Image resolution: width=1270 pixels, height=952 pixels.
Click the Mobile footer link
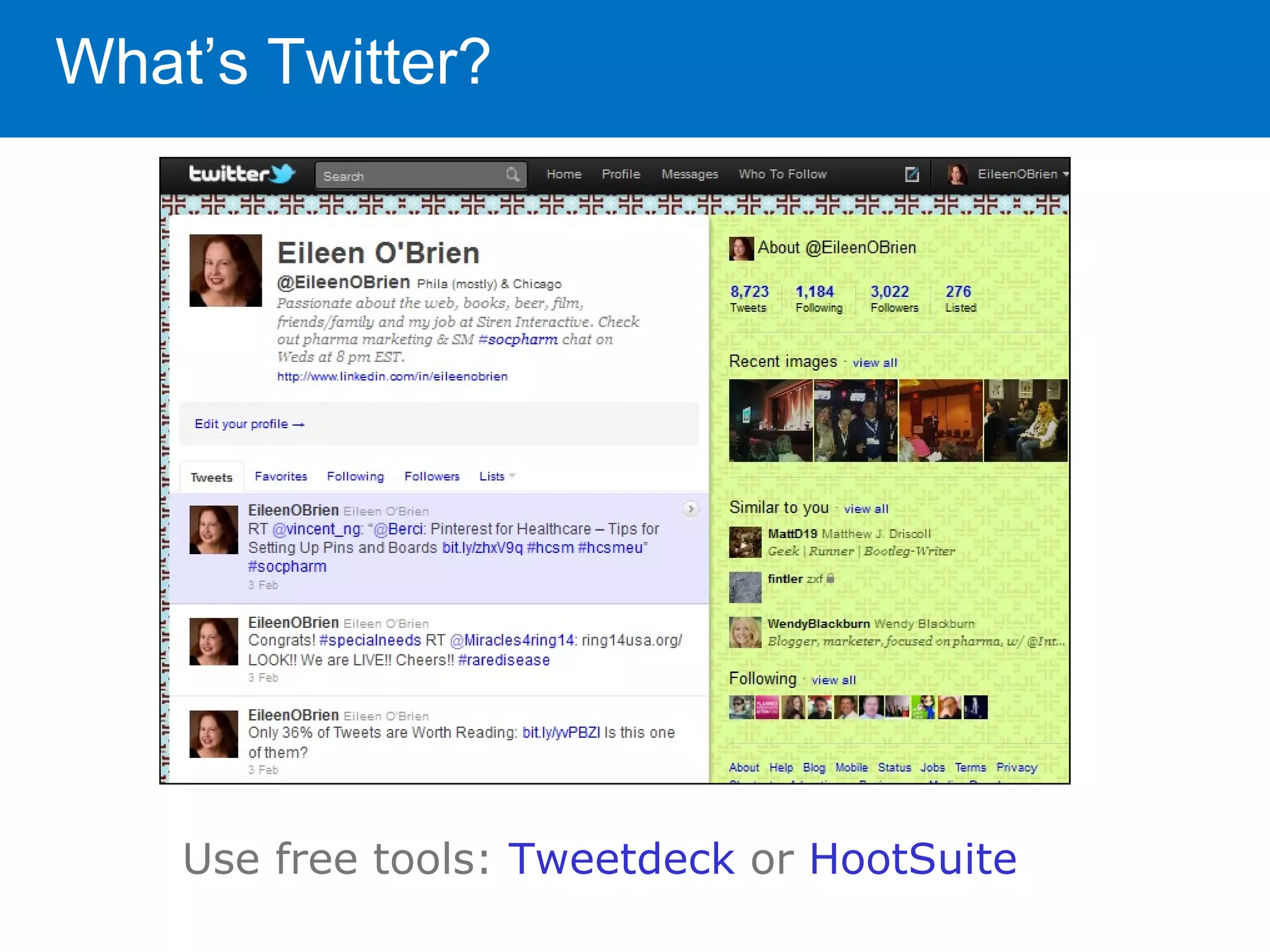pos(851,767)
